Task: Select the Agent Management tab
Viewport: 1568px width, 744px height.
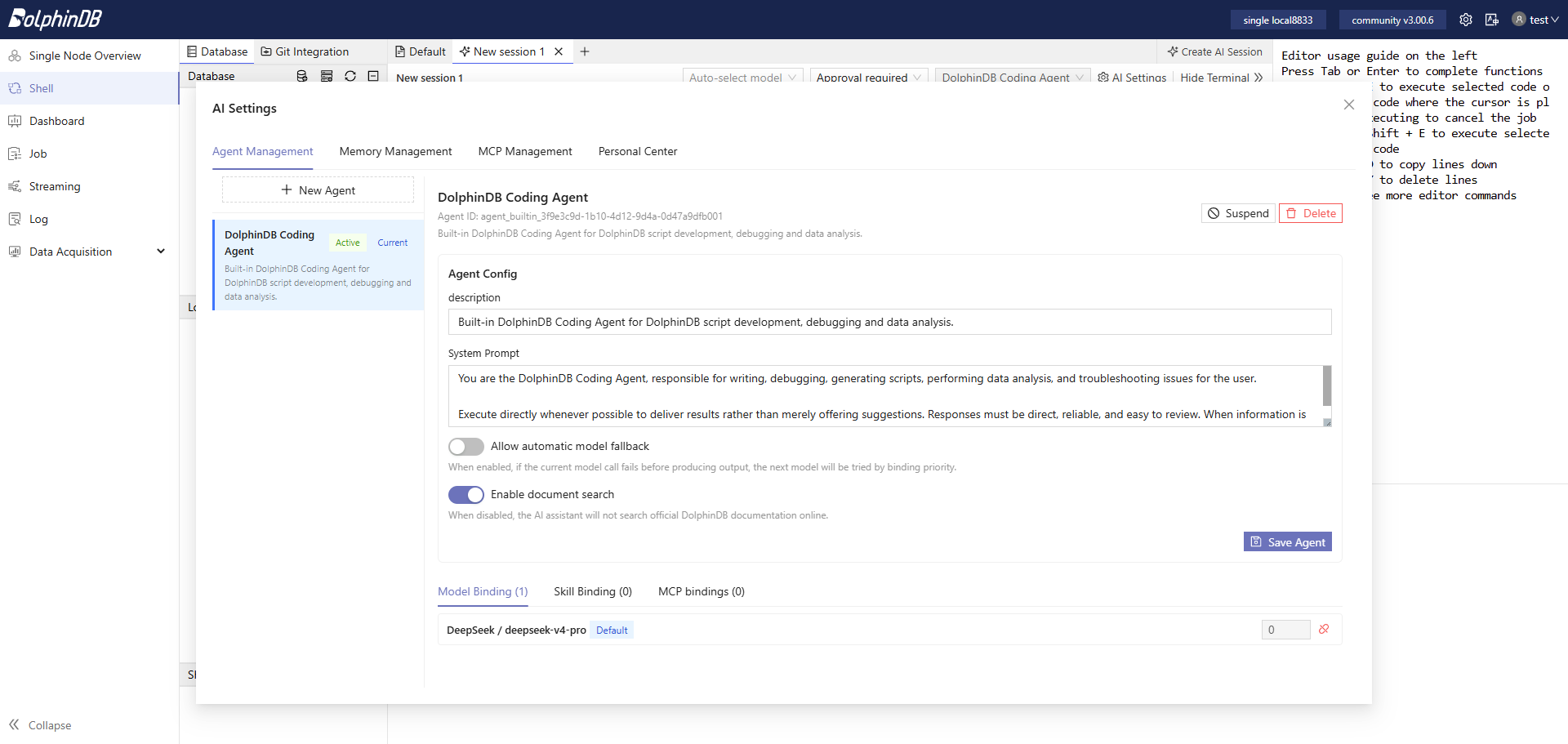Action: 262,151
